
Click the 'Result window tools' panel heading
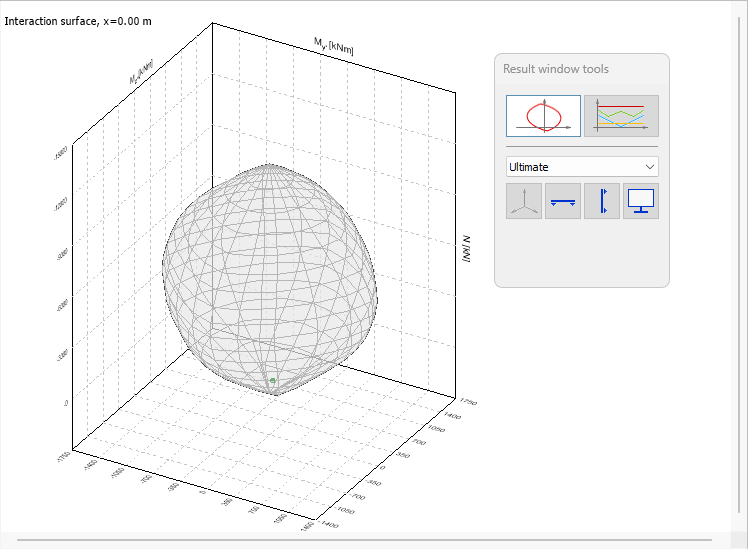click(x=556, y=69)
